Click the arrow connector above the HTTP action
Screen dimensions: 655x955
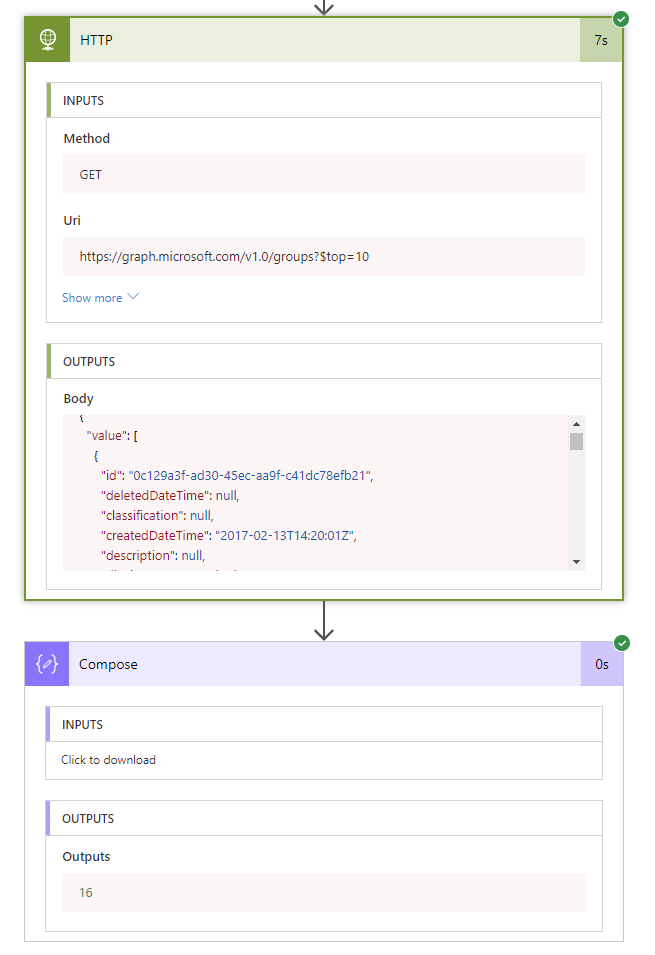(323, 7)
